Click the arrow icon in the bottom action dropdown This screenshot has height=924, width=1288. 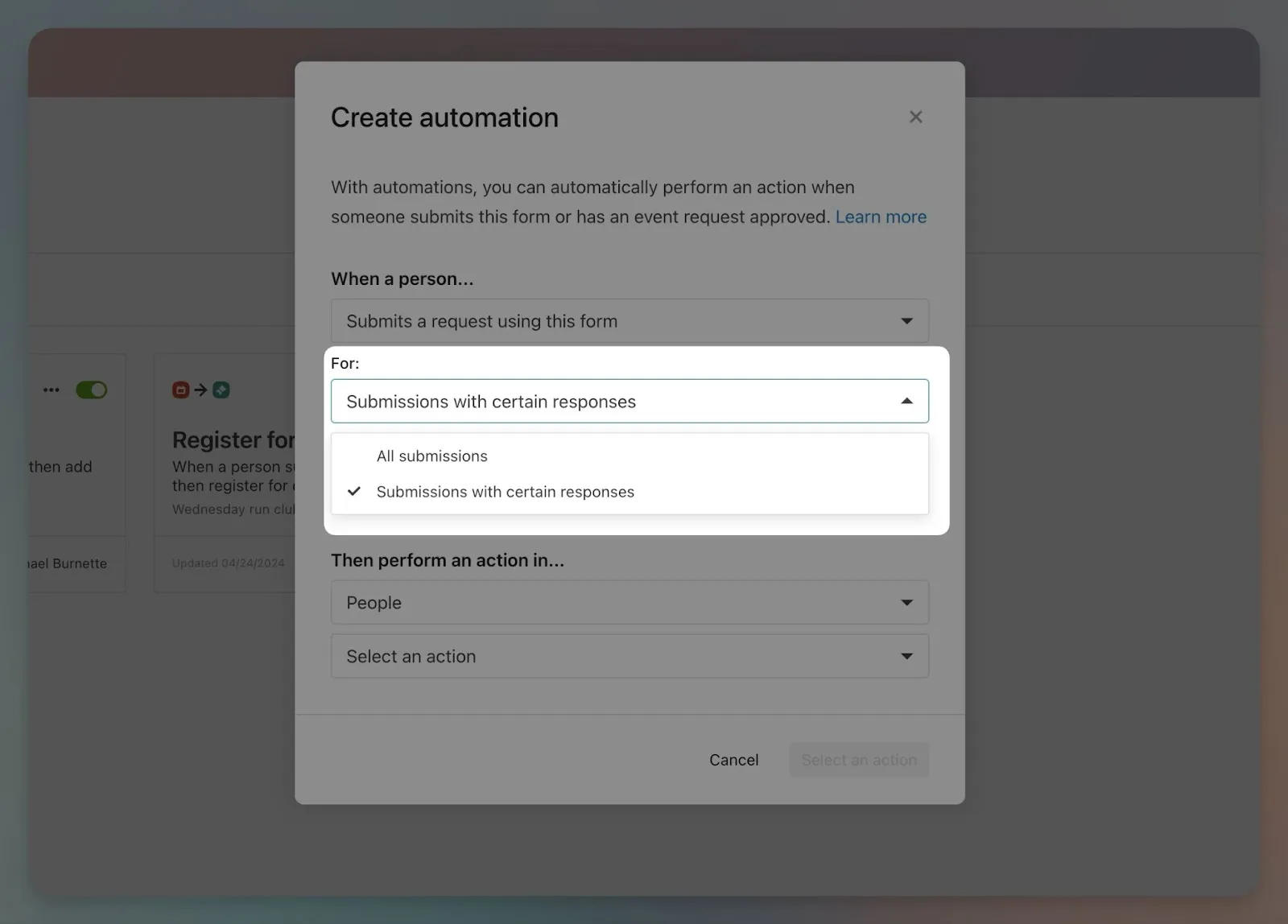click(x=906, y=657)
